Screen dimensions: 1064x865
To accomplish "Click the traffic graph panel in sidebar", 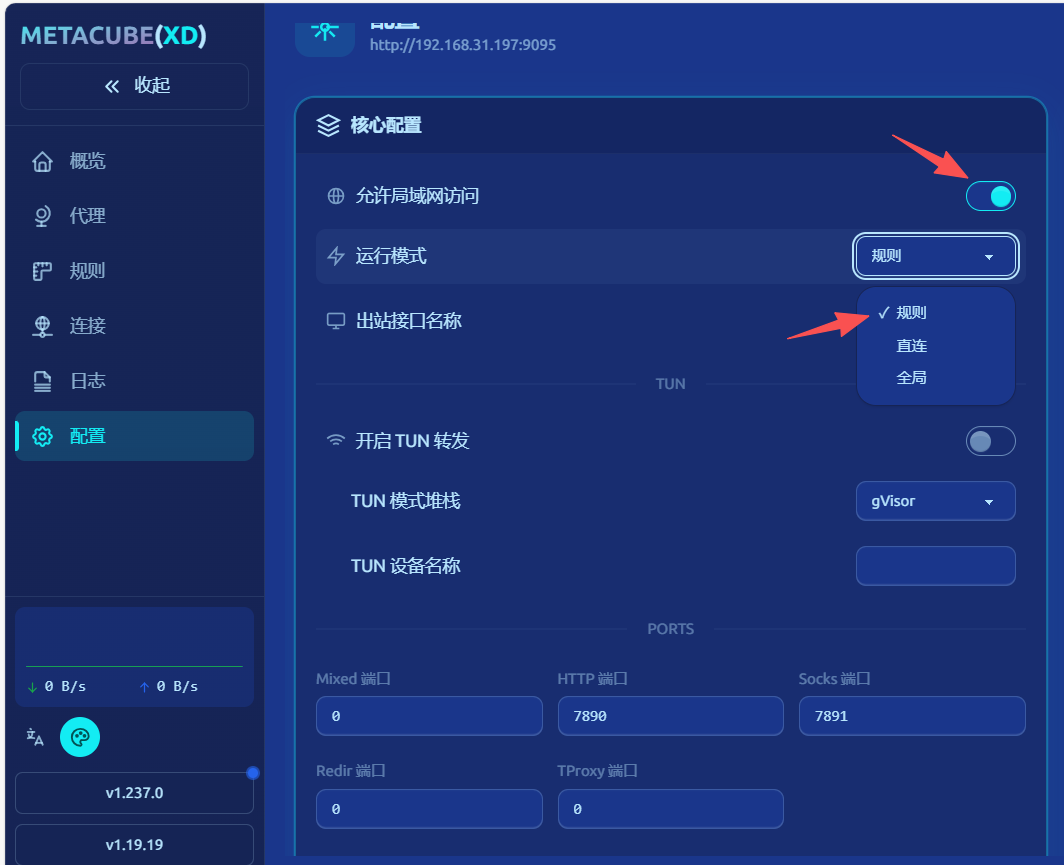I will pos(134,657).
